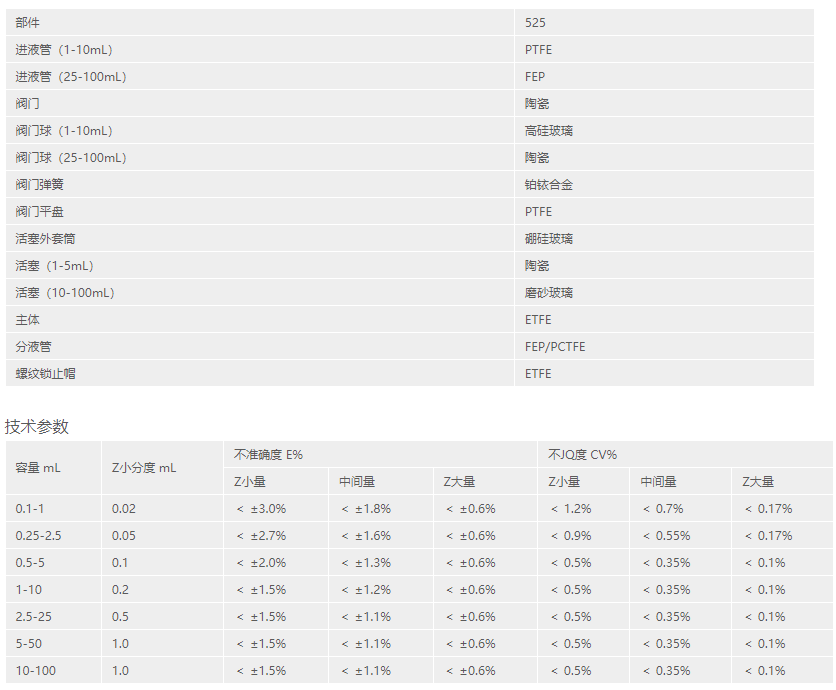
Task: Click the Z小分度 mL column header
Action: (x=144, y=467)
